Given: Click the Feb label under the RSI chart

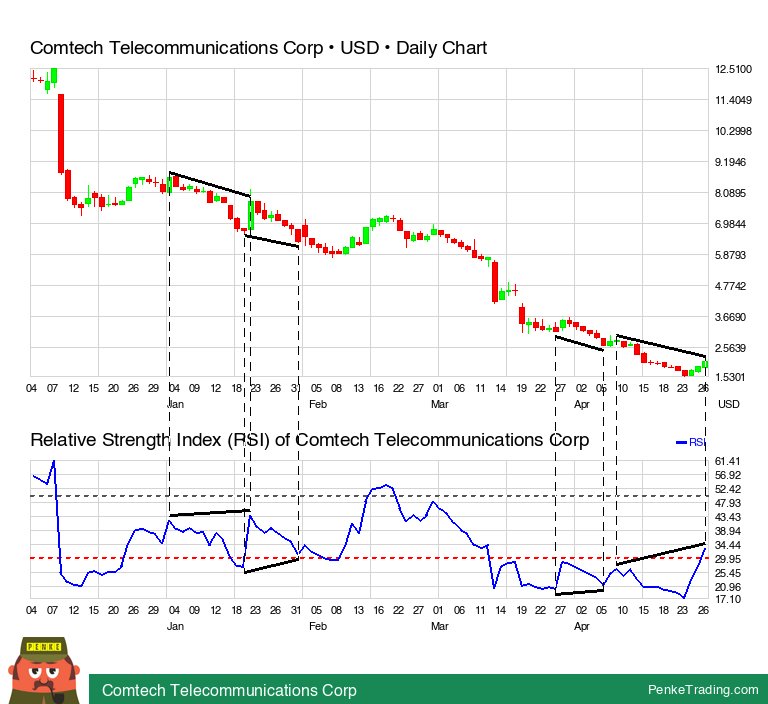Looking at the screenshot, I should (318, 626).
